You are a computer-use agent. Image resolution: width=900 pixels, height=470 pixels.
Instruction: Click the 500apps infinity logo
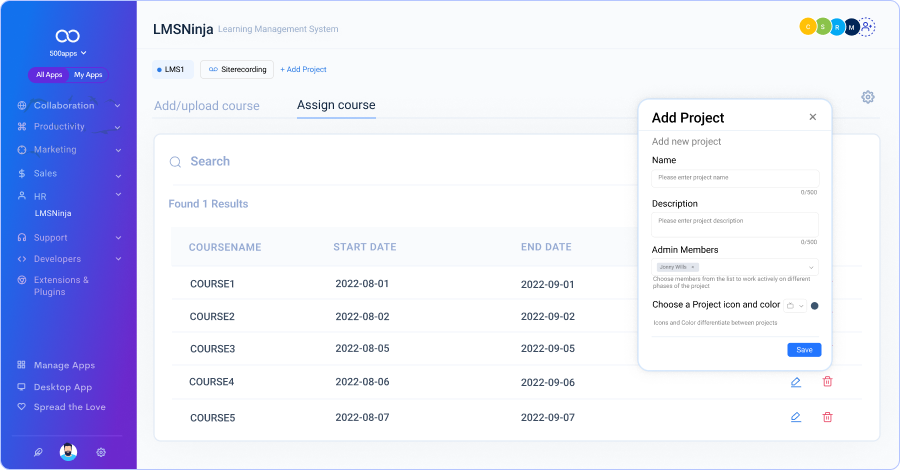point(68,33)
